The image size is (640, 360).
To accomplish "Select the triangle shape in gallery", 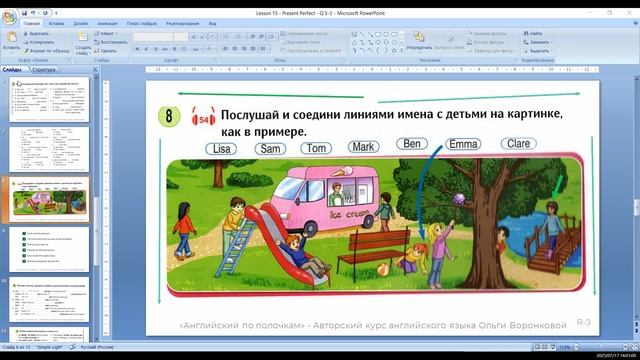I will [354, 42].
